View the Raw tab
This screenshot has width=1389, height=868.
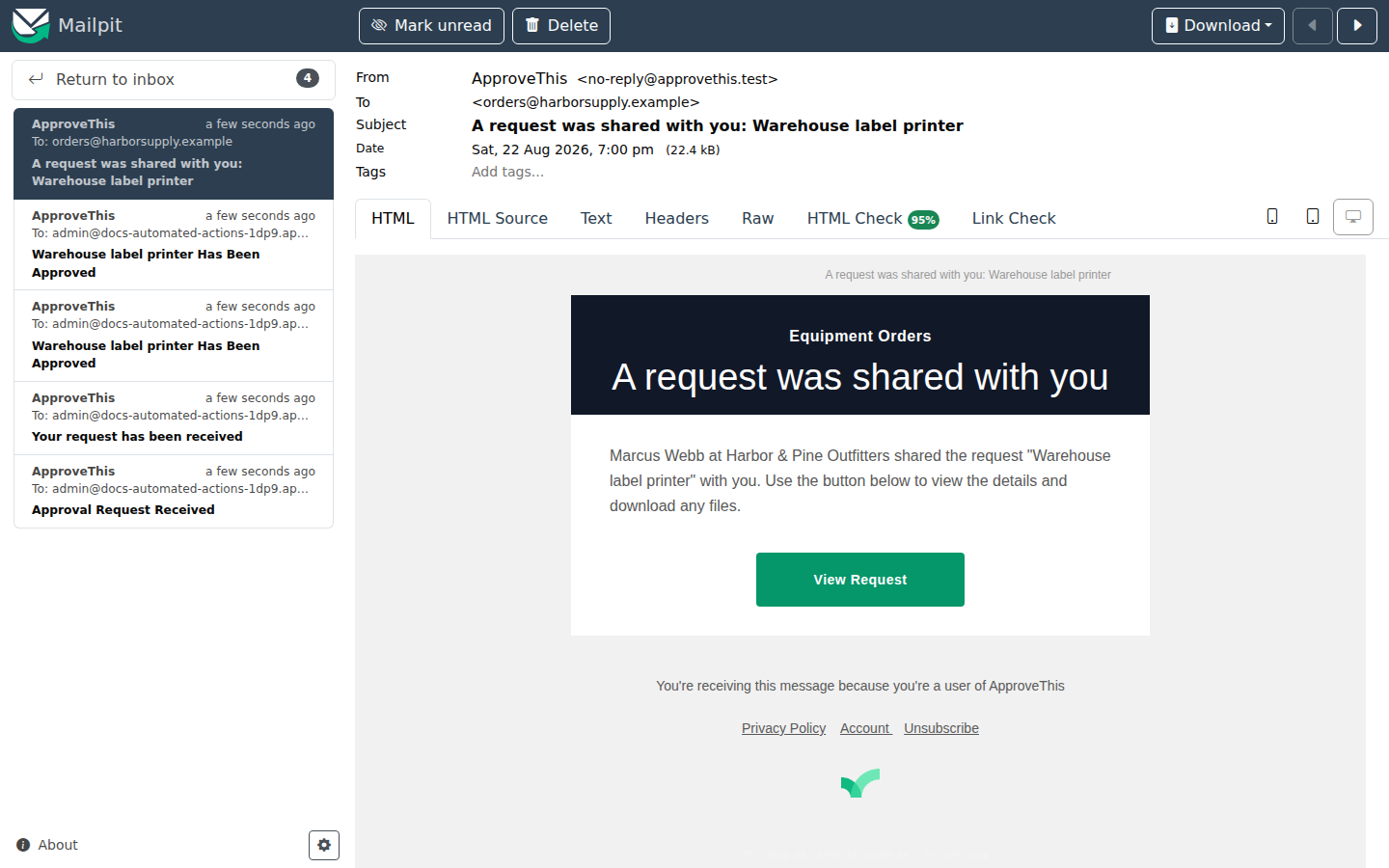click(757, 219)
